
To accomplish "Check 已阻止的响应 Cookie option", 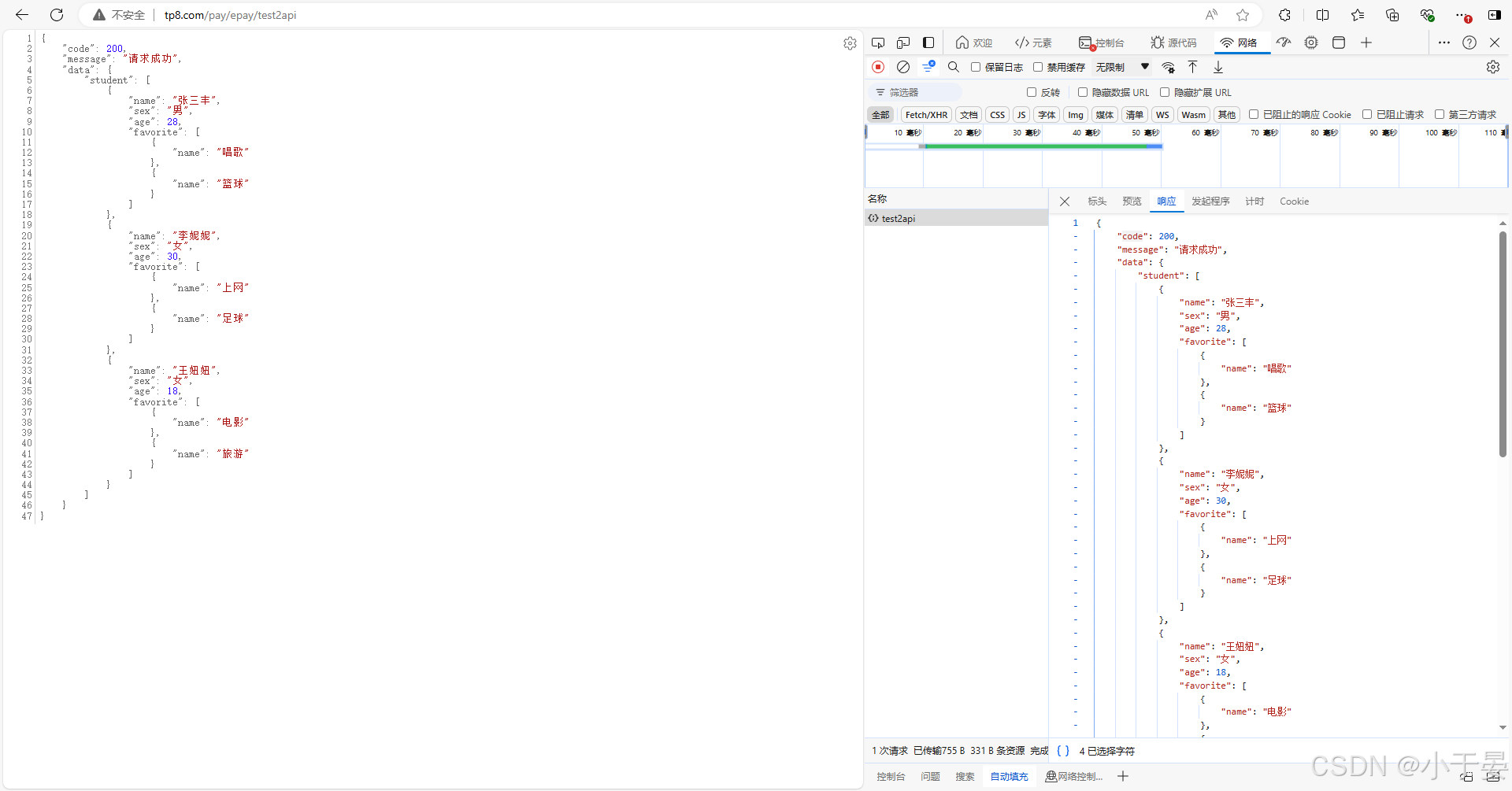I will coord(1254,114).
